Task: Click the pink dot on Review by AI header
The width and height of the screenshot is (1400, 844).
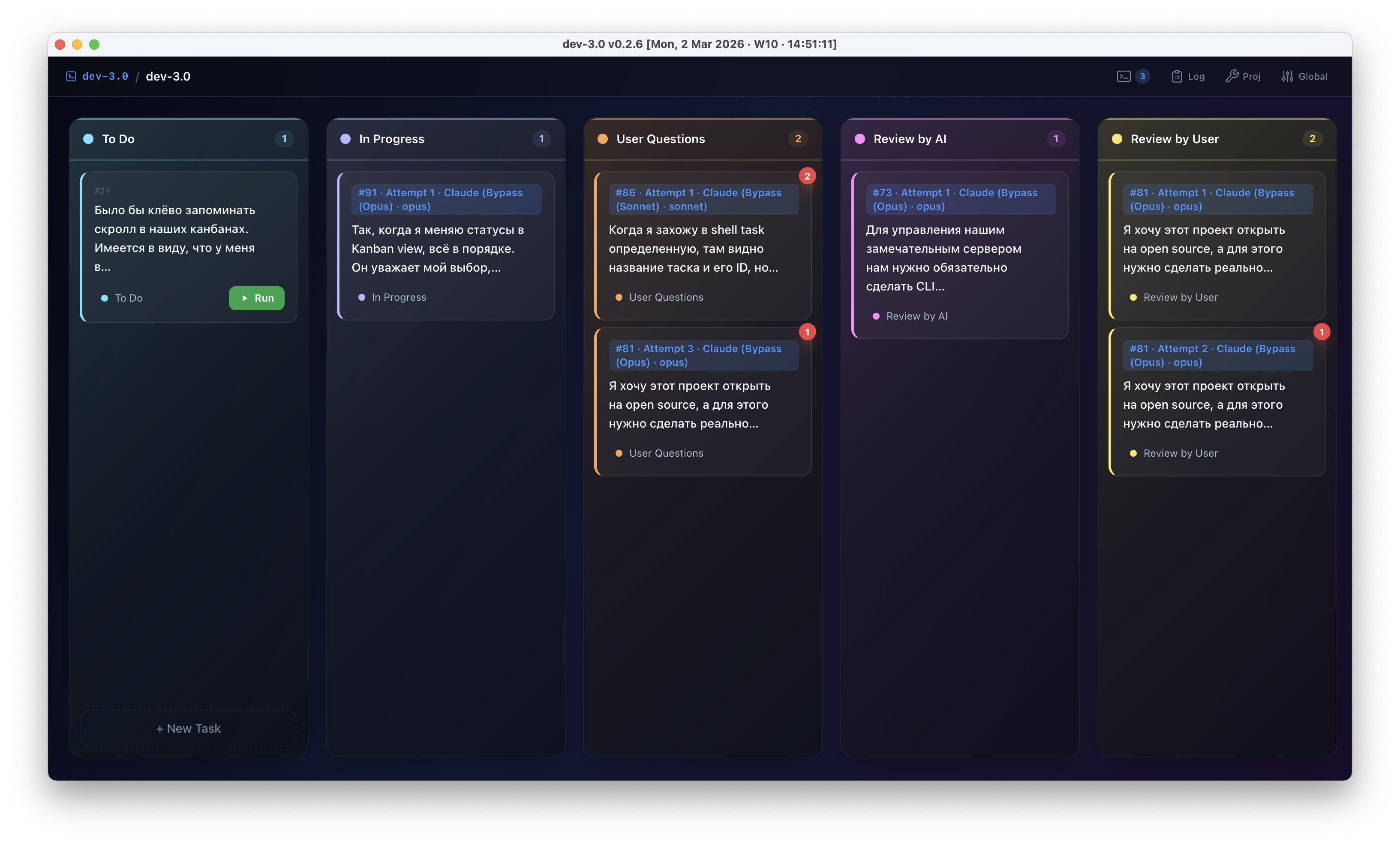Action: pyautogui.click(x=859, y=138)
